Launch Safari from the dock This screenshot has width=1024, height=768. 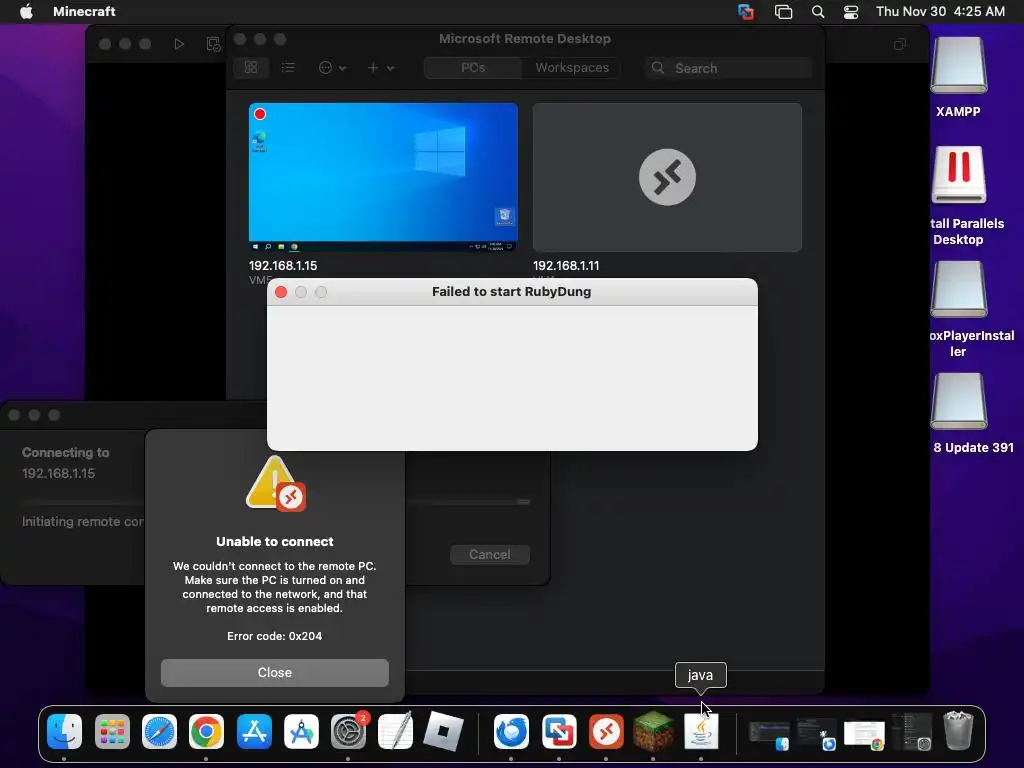[159, 731]
